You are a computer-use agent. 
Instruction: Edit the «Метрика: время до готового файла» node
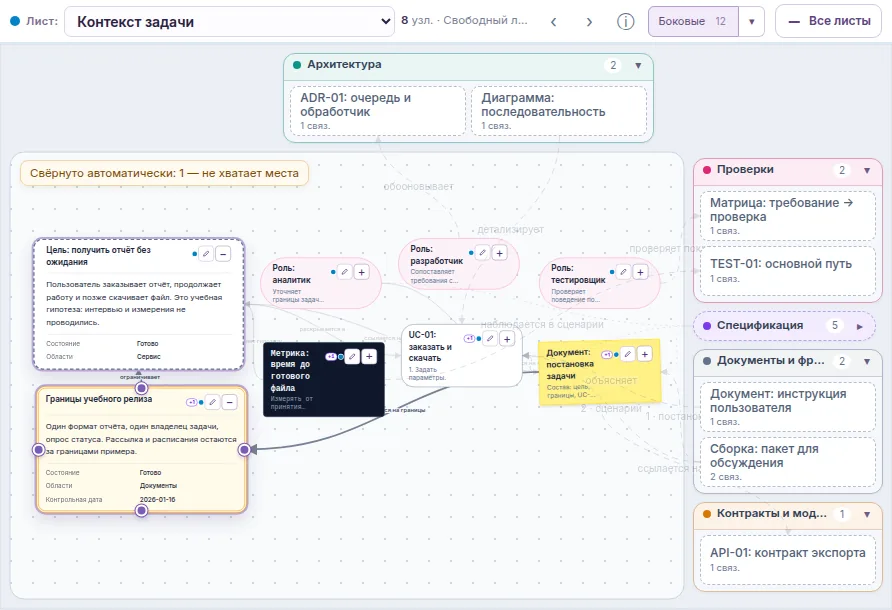point(352,356)
